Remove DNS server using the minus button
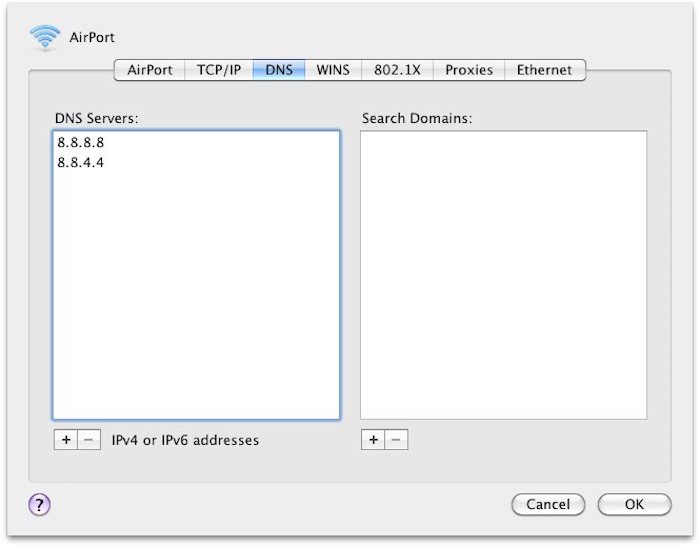 [x=89, y=440]
